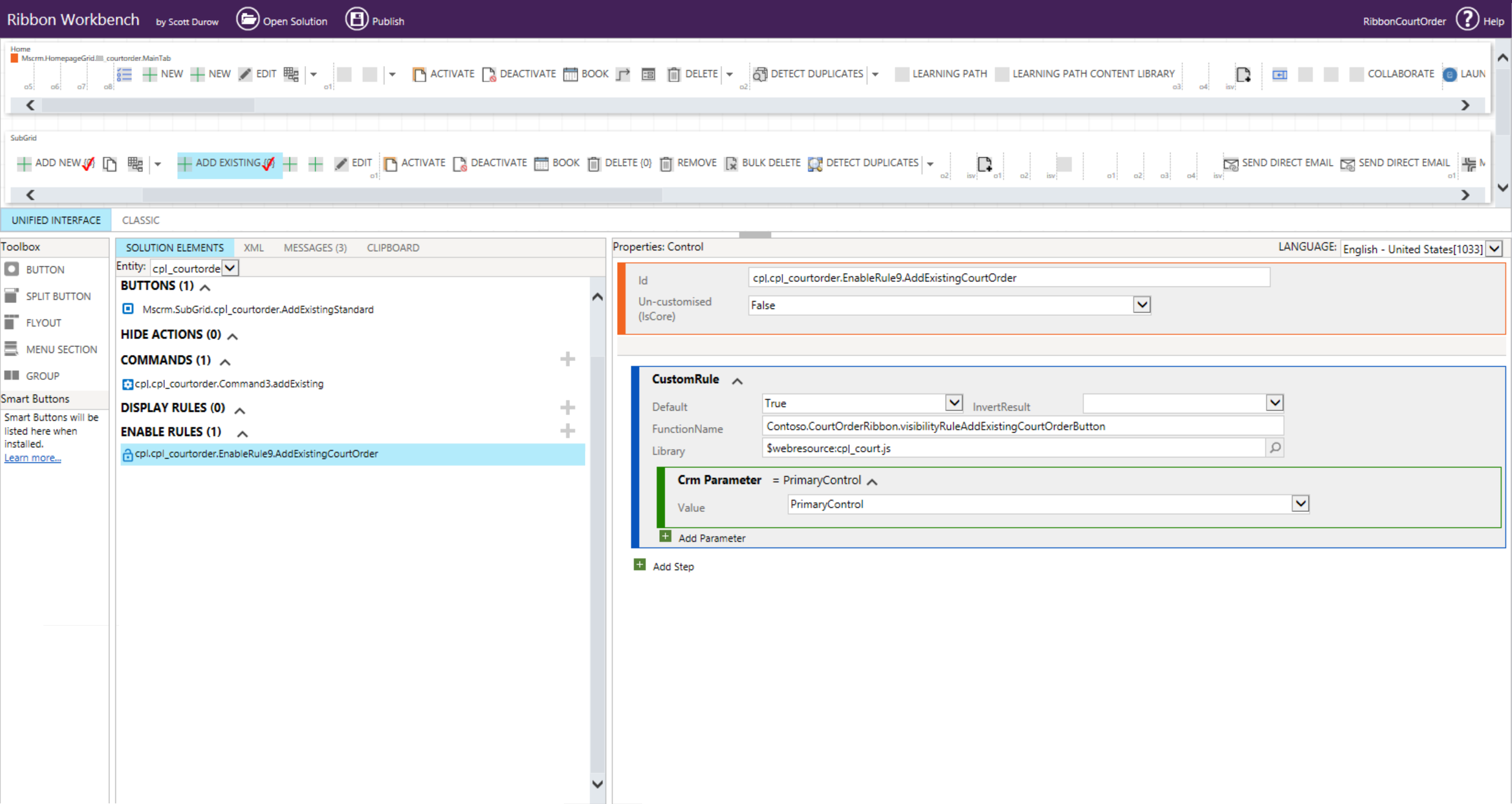
Task: Click the Open Solution folder icon
Action: pyautogui.click(x=247, y=20)
